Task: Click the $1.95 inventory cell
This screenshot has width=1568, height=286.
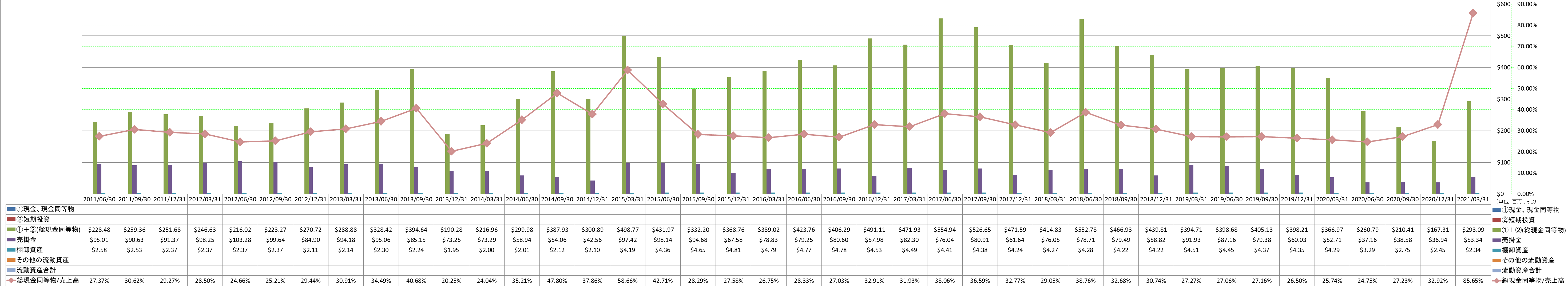Action: pos(451,250)
